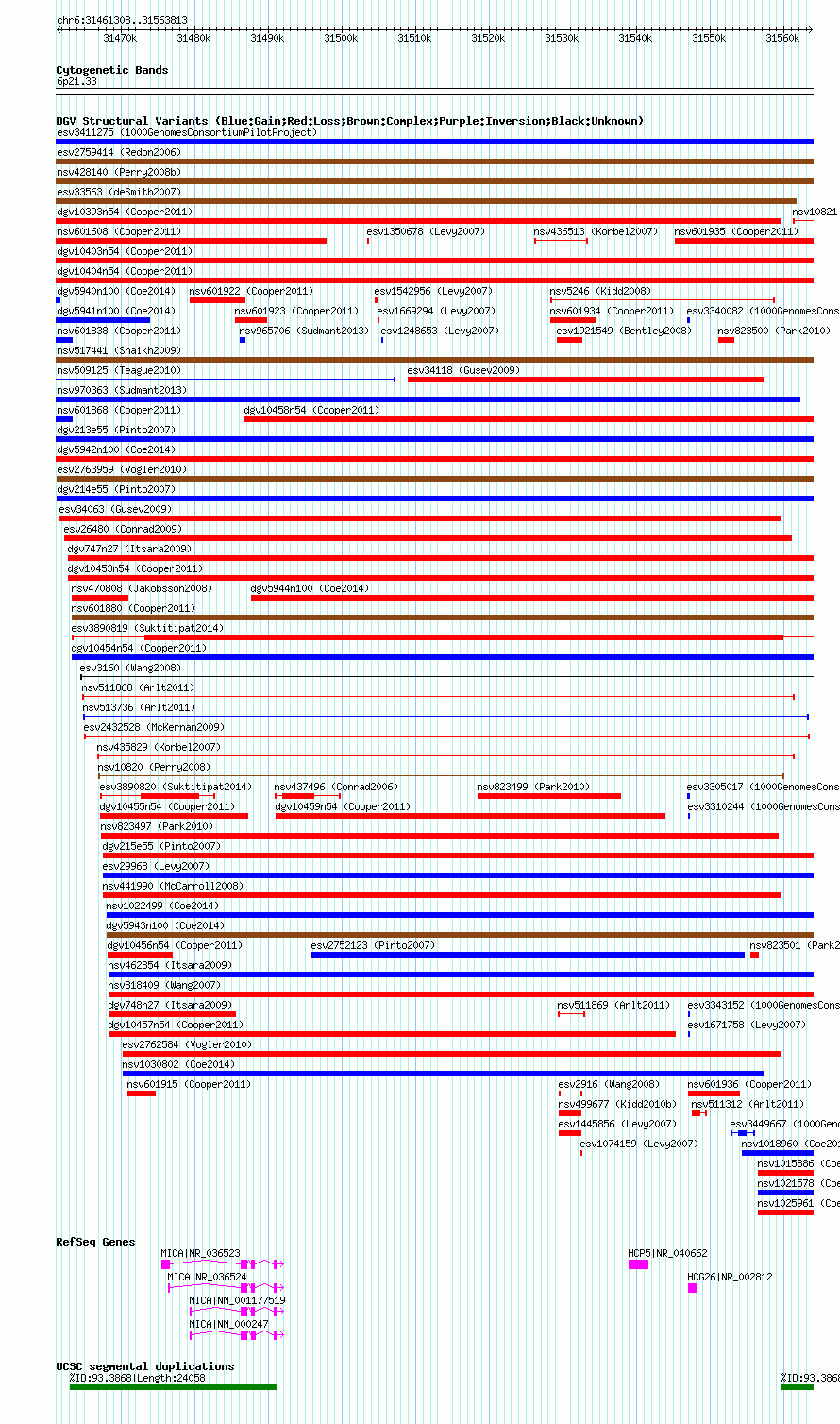Viewport: 840px width, 1424px height.
Task: Select HCP5|NR_040662 gene
Action: tap(667, 1253)
